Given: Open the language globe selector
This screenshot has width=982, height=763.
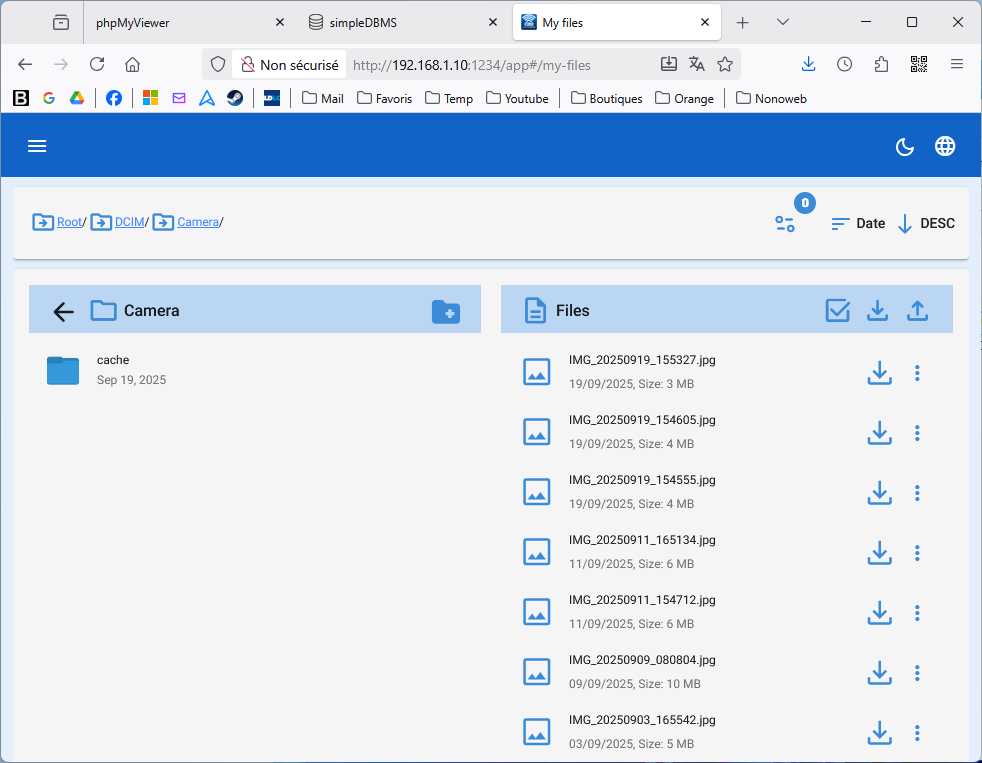Looking at the screenshot, I should (x=945, y=146).
